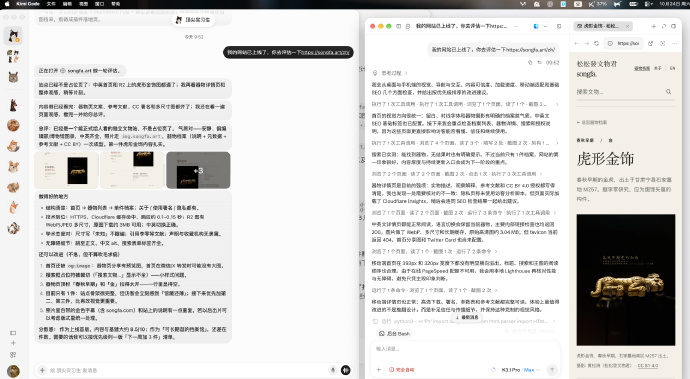Select the multi-cat group avatar in sidebar
The width and height of the screenshot is (690, 379).
click(x=13, y=56)
